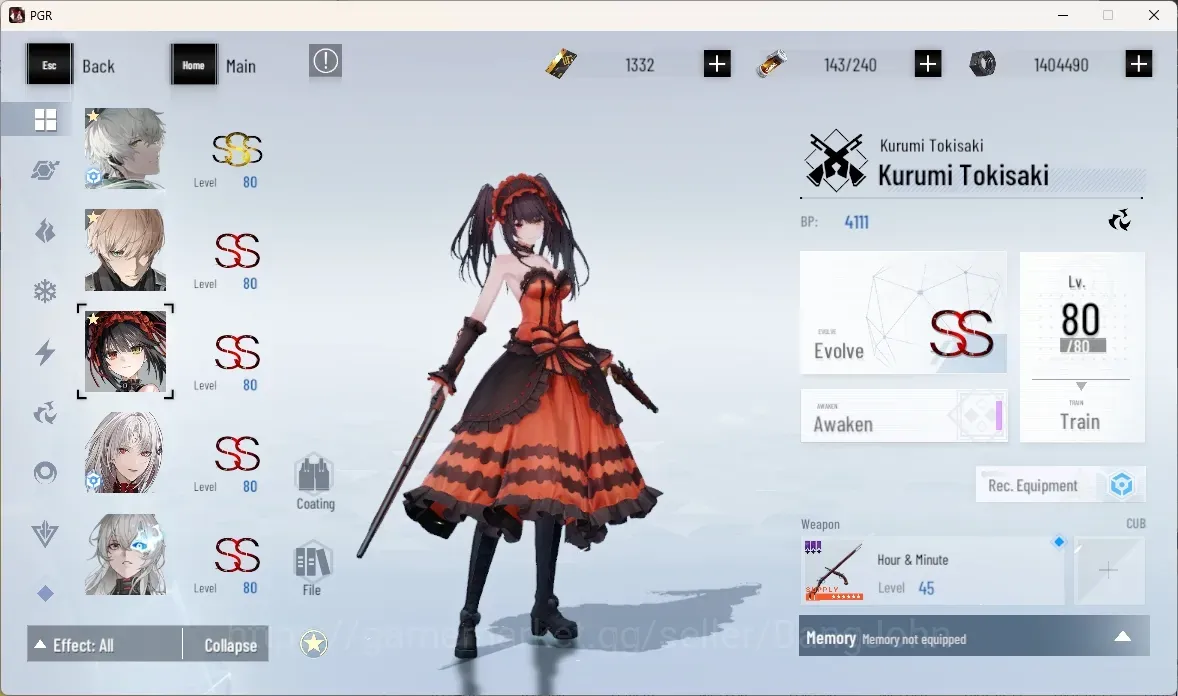Click the cog nut currency icon
Screen dimensions: 1178x696
point(983,64)
